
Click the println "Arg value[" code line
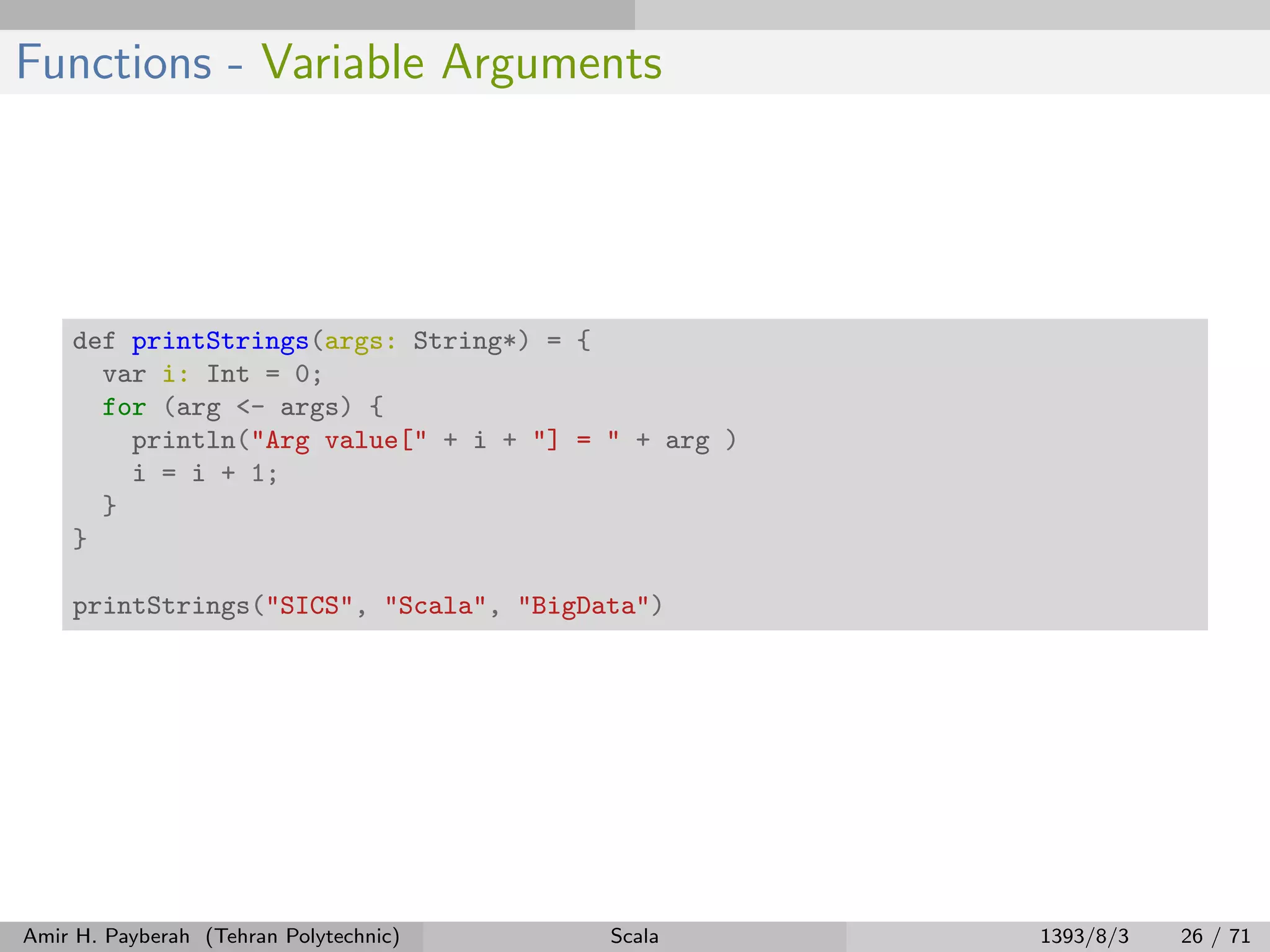434,440
